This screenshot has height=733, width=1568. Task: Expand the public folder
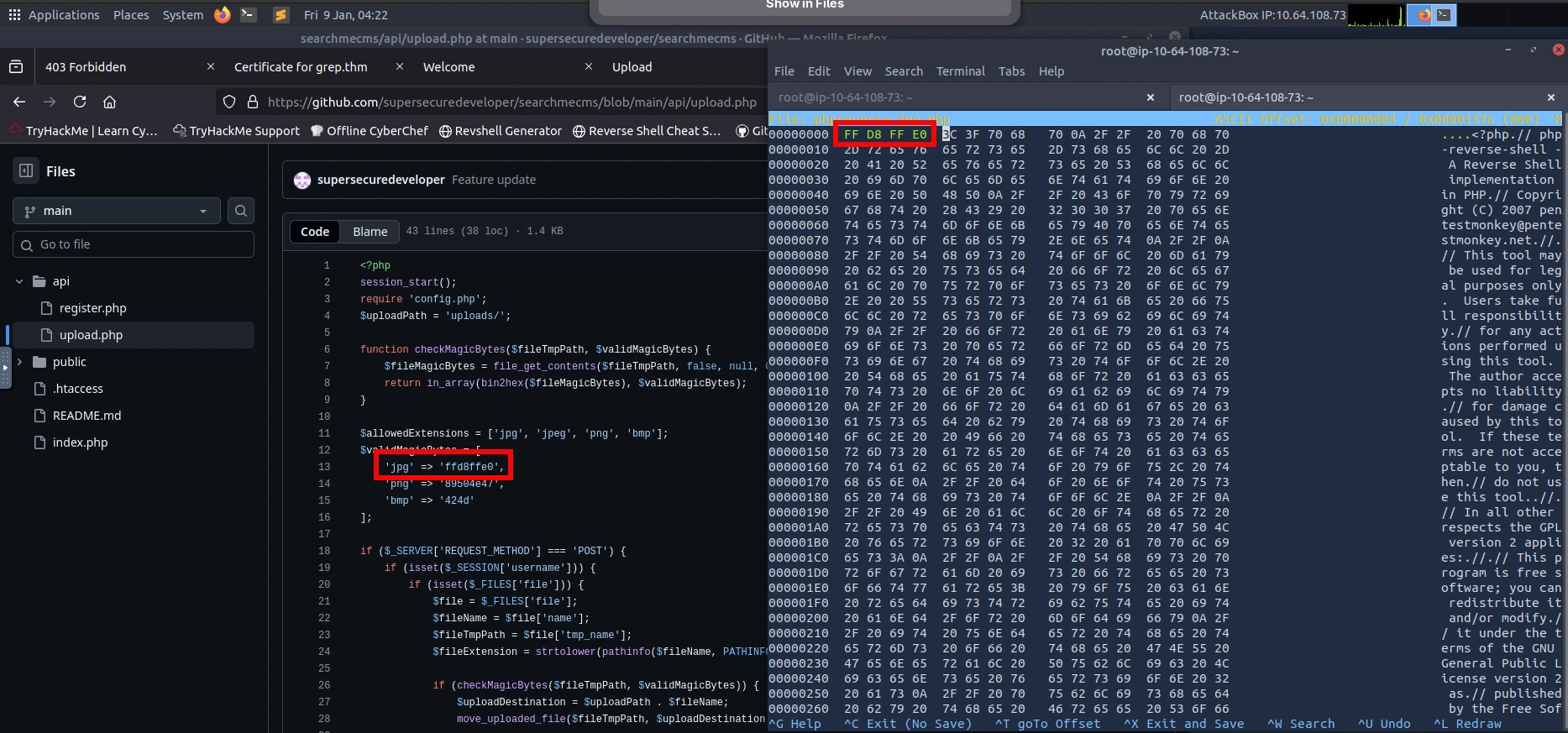point(19,362)
